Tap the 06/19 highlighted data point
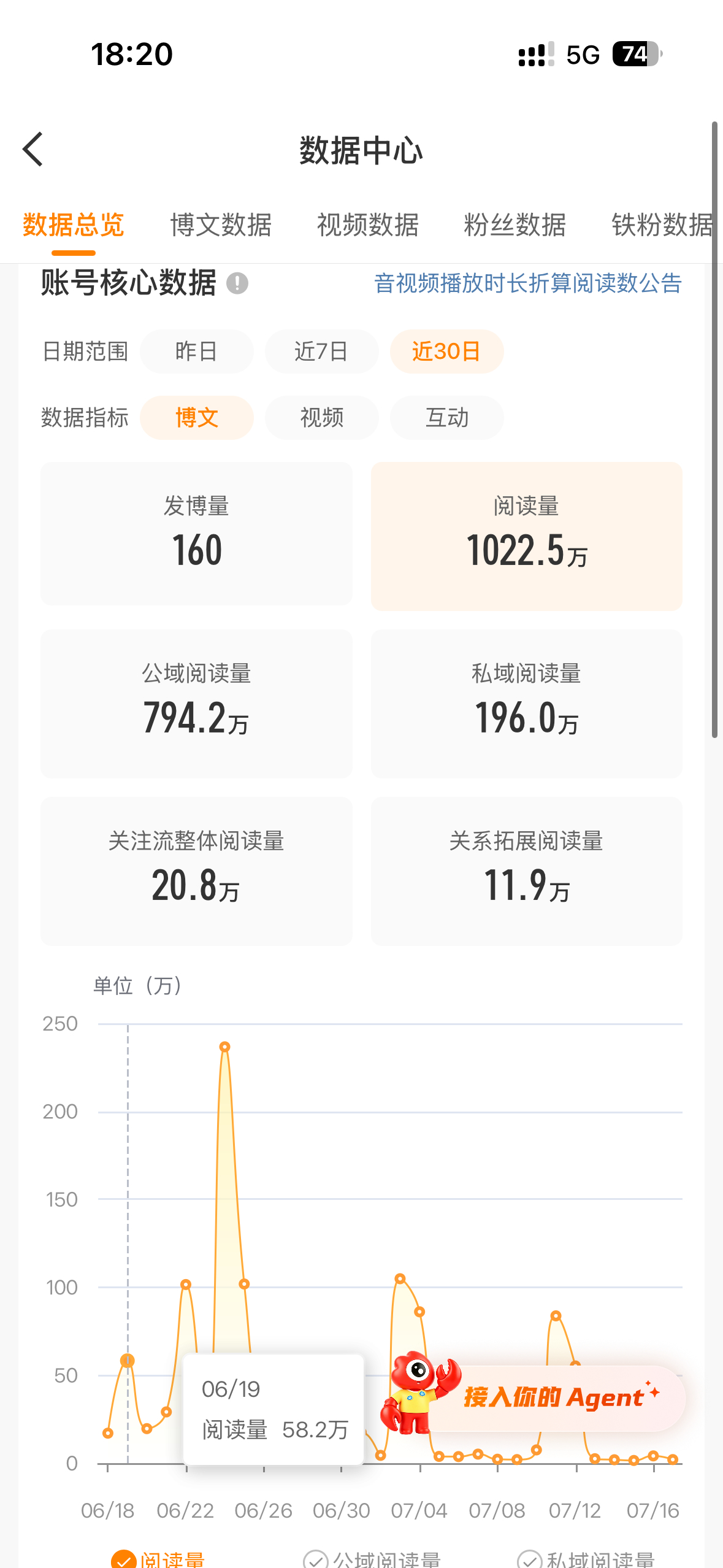723x1568 pixels. pos(128,1361)
